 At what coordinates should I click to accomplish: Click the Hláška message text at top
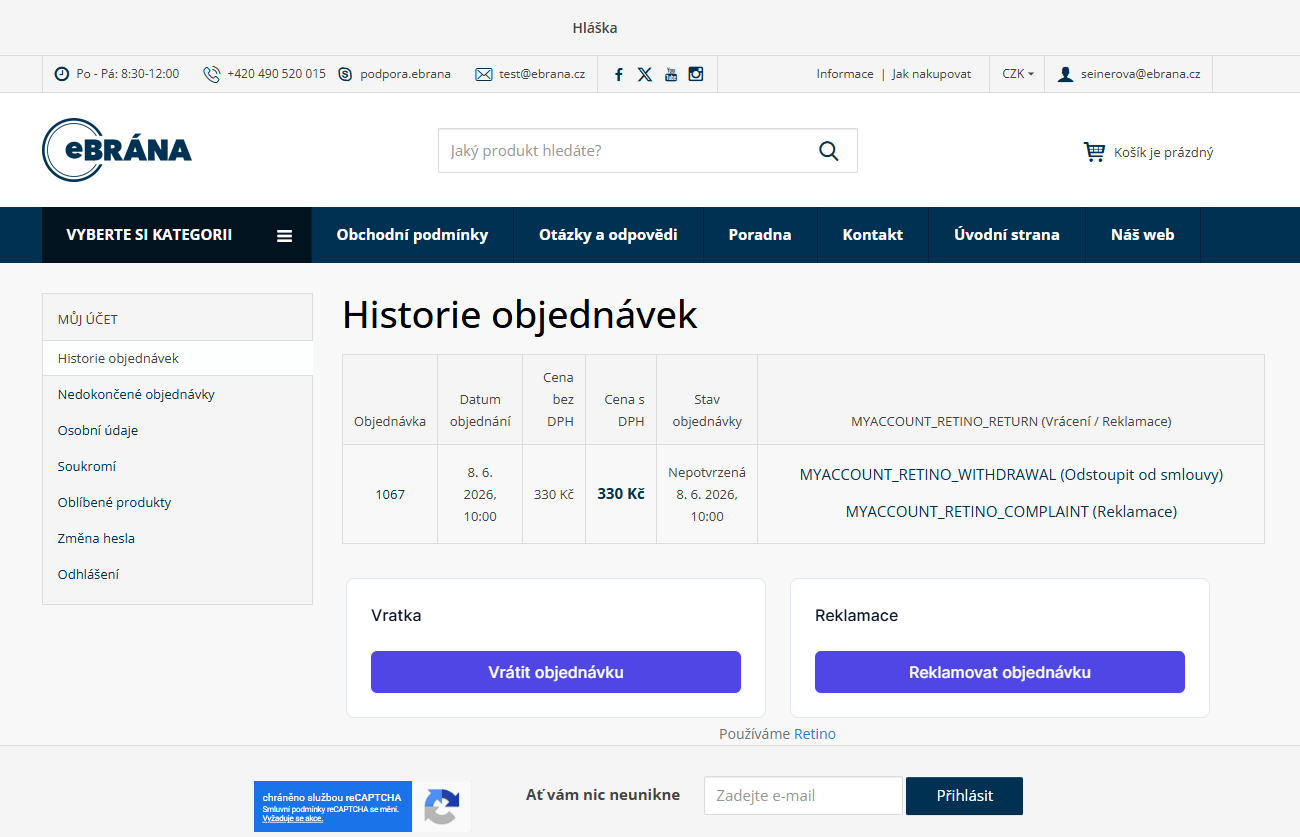595,28
